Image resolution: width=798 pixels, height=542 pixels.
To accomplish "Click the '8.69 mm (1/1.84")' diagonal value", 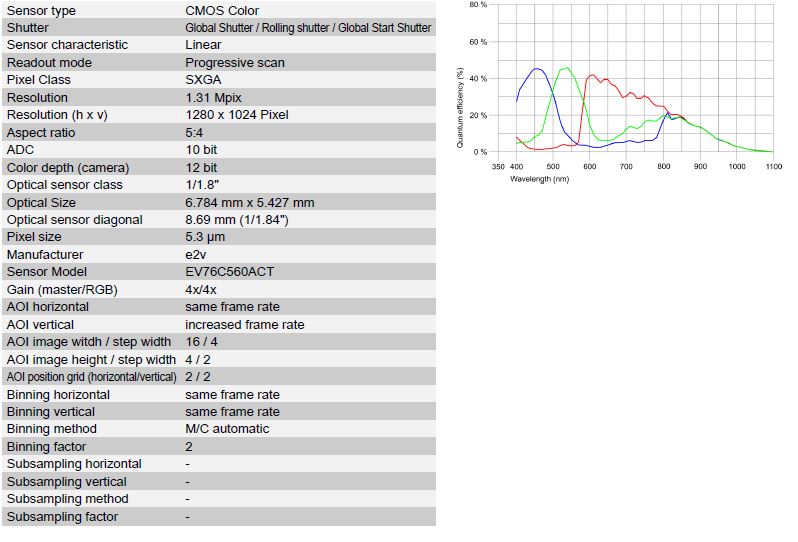I will [237, 220].
